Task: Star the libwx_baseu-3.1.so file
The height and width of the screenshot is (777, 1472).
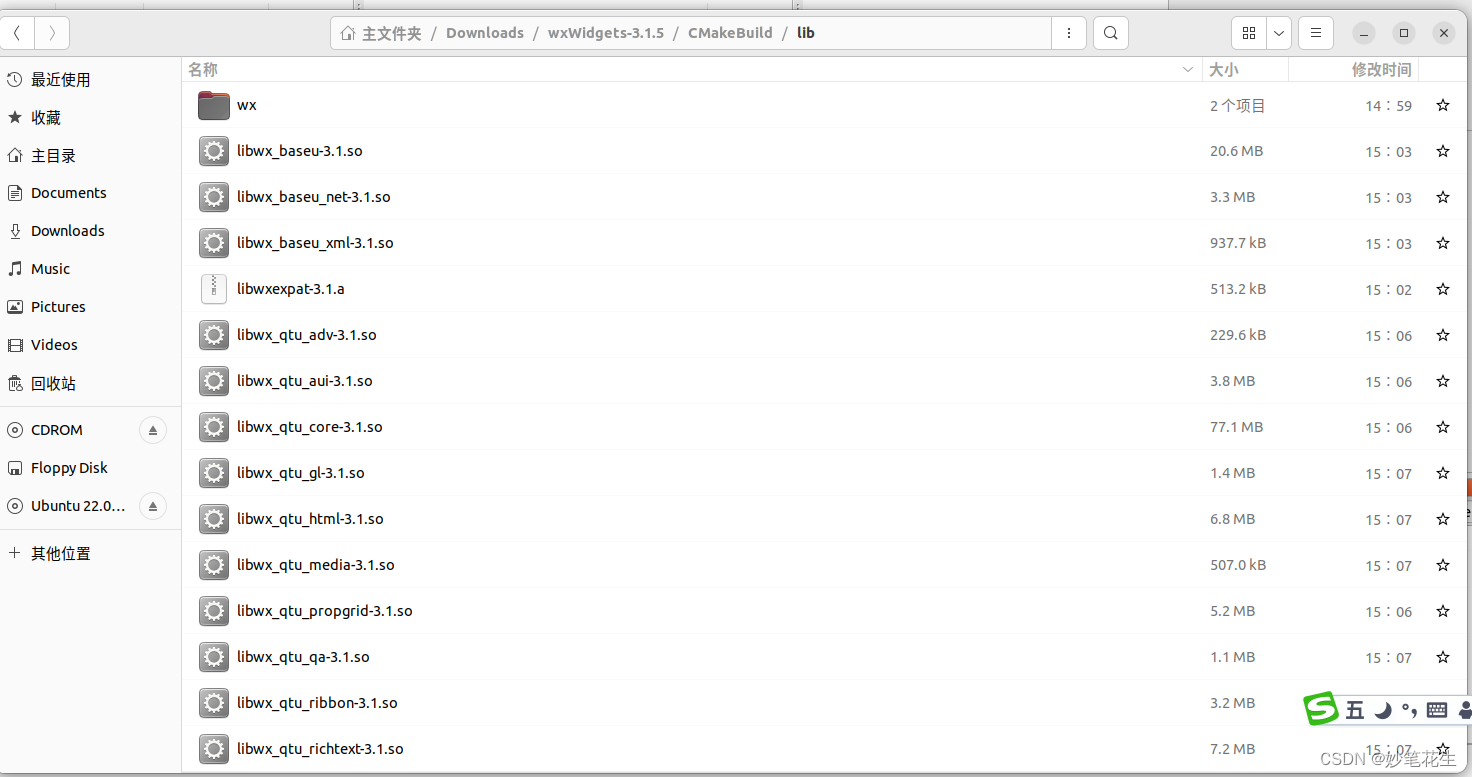Action: [x=1442, y=151]
